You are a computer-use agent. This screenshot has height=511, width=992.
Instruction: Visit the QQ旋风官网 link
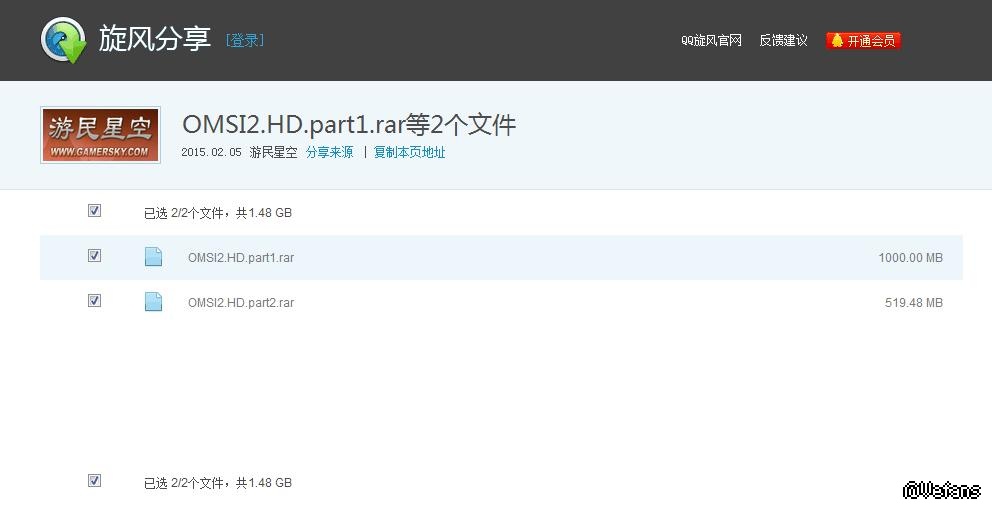coord(711,40)
